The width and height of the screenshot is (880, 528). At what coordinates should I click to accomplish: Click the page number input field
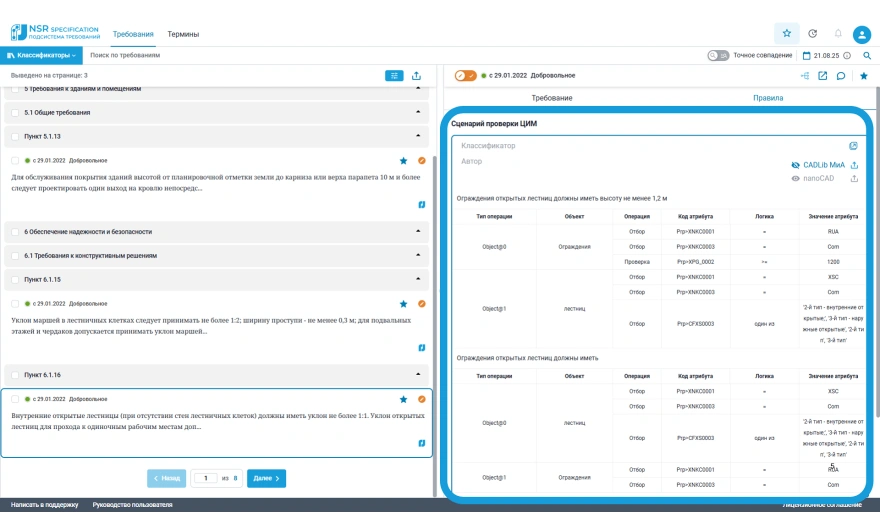pyautogui.click(x=204, y=478)
